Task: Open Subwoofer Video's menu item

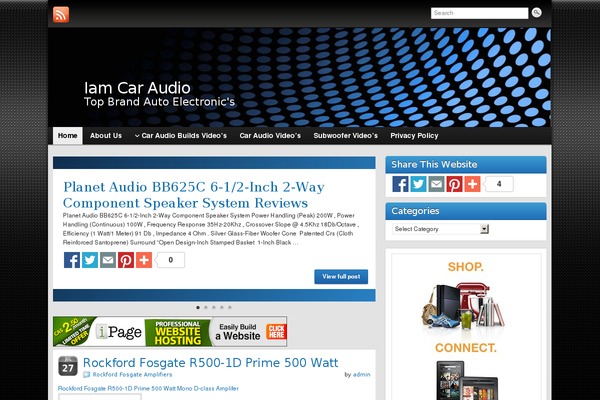Action: point(346,136)
